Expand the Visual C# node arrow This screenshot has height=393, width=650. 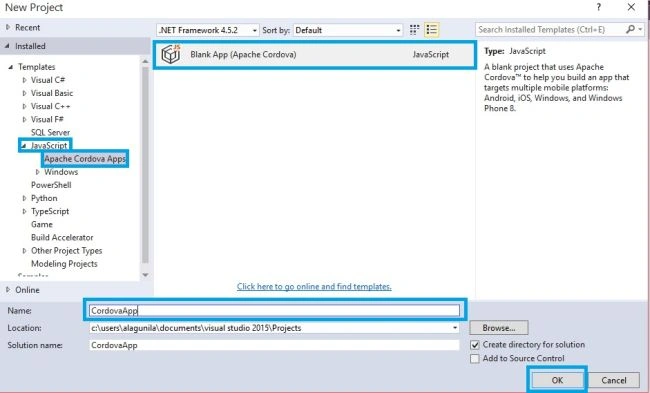point(24,80)
